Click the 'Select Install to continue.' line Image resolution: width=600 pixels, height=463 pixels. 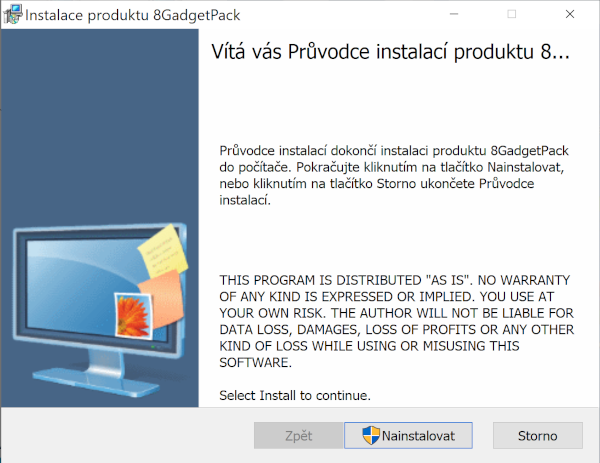295,396
